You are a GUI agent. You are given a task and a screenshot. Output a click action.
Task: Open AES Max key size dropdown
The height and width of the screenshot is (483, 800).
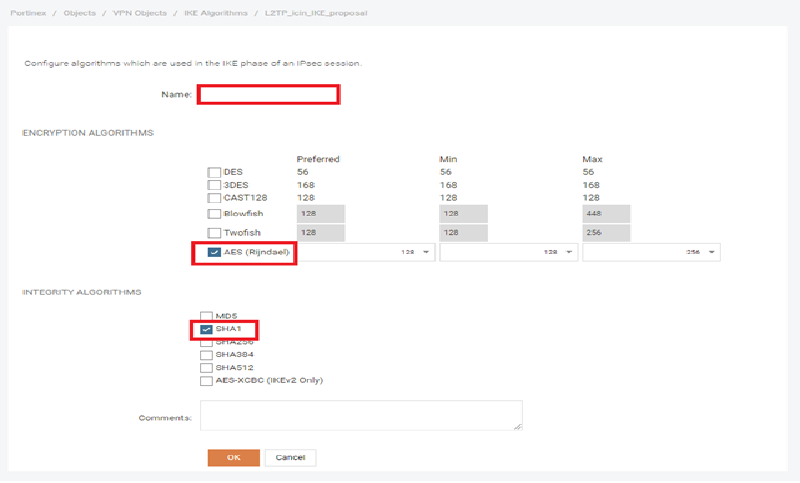(x=651, y=253)
